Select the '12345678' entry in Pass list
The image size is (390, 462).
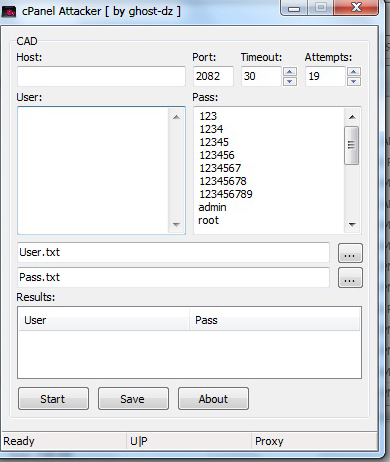[x=223, y=181]
